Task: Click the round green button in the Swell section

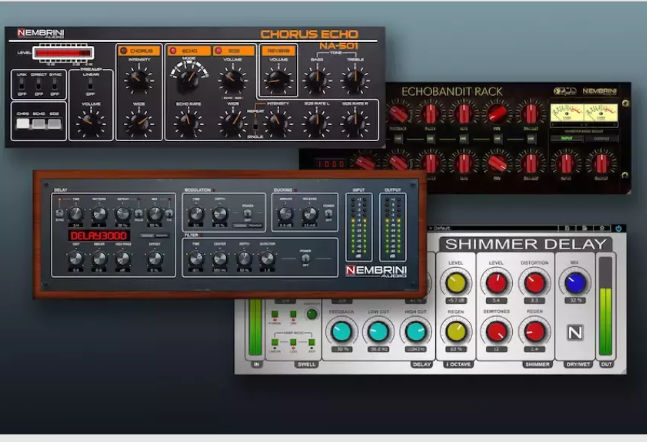Action: [x=312, y=314]
